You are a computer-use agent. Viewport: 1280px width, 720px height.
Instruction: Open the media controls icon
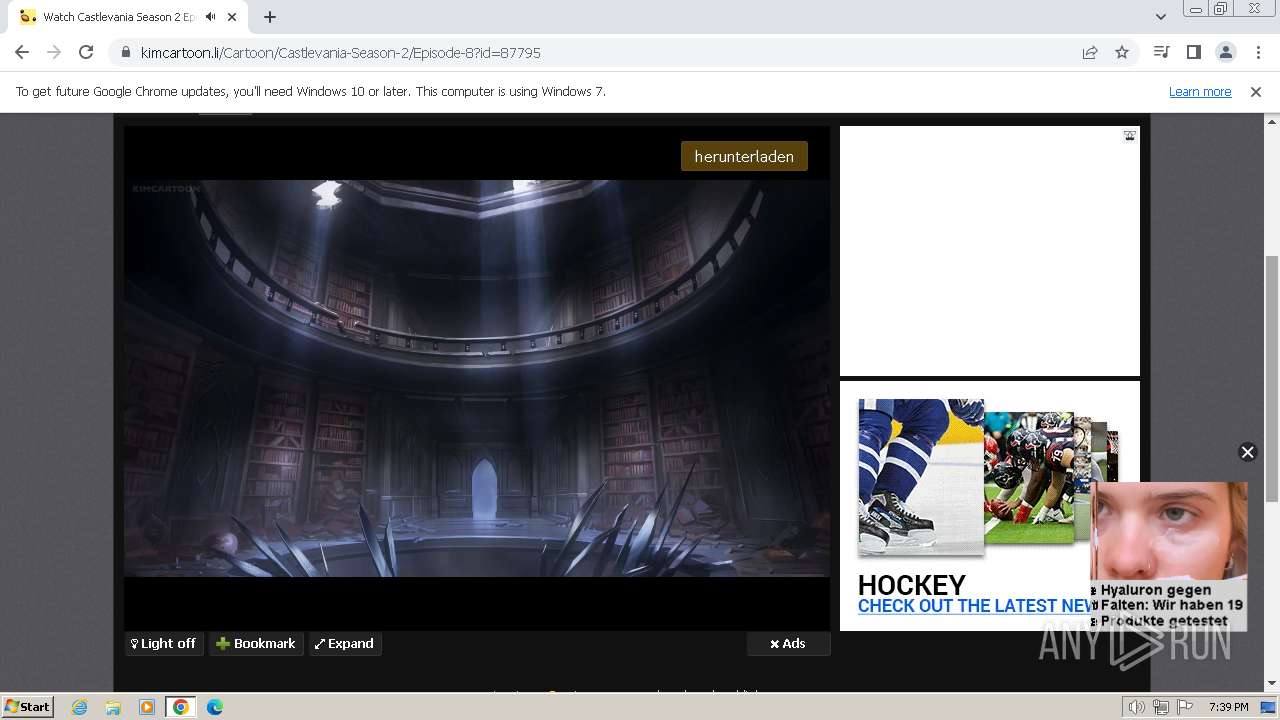coord(1161,53)
